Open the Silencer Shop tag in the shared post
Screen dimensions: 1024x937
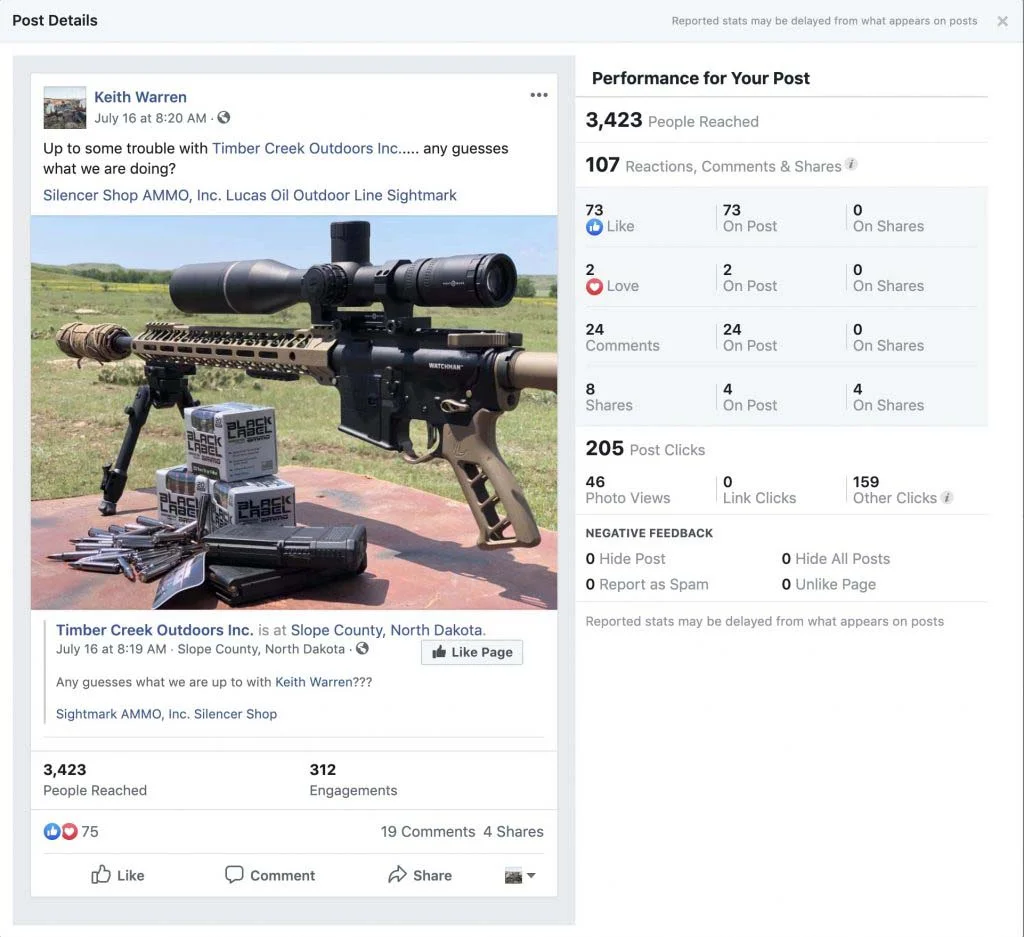(235, 714)
